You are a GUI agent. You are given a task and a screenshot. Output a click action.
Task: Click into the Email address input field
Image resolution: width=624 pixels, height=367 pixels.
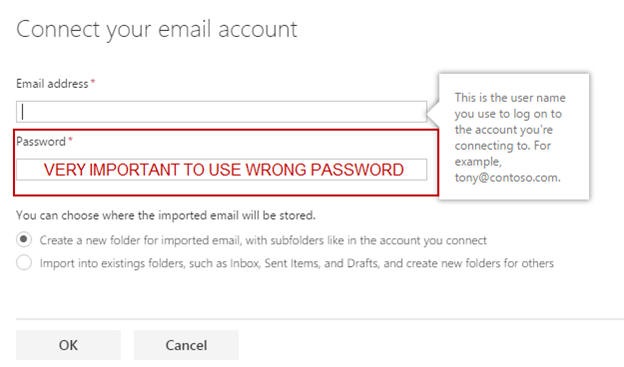tap(221, 111)
